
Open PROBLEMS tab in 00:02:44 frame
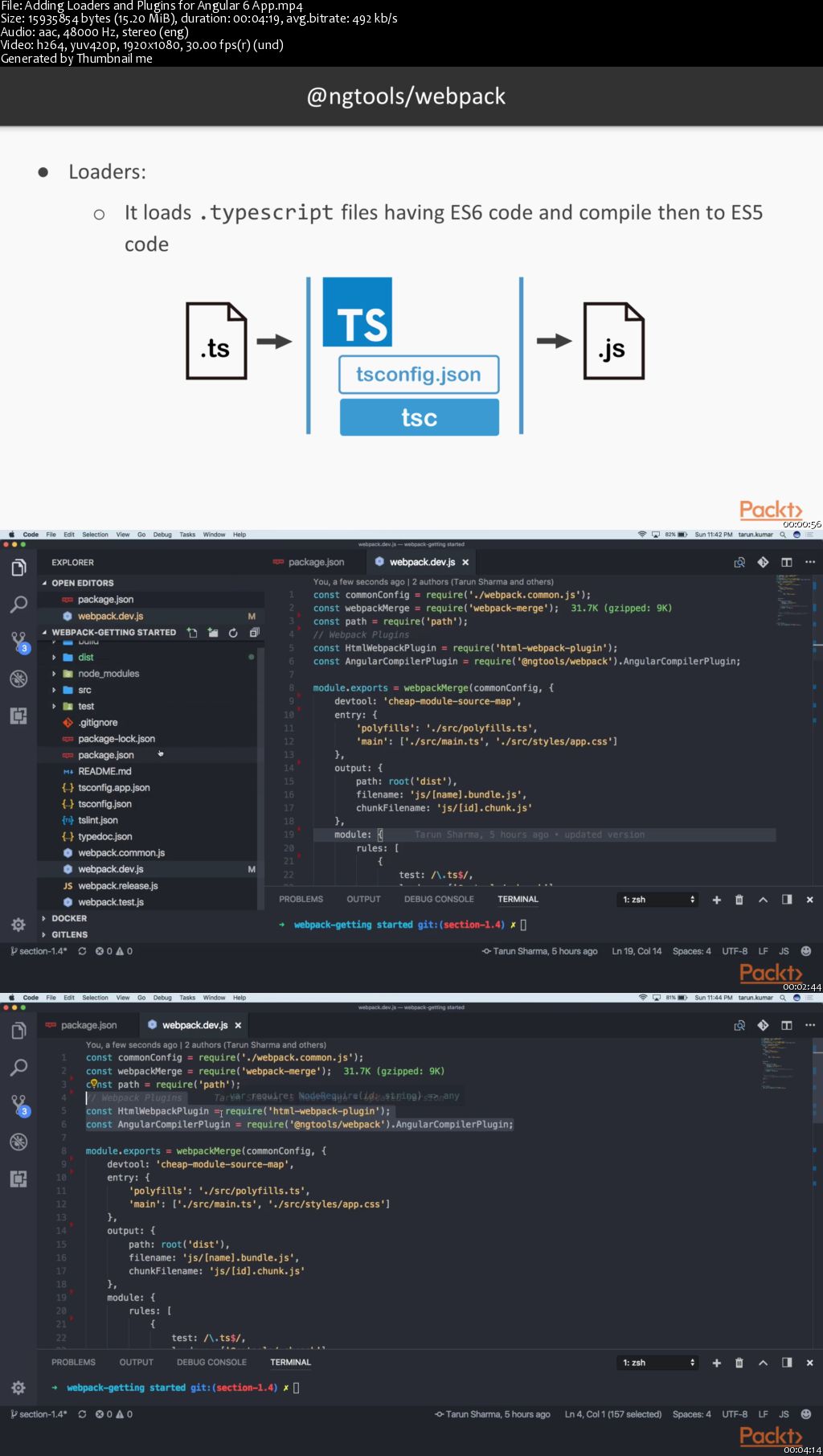(301, 900)
